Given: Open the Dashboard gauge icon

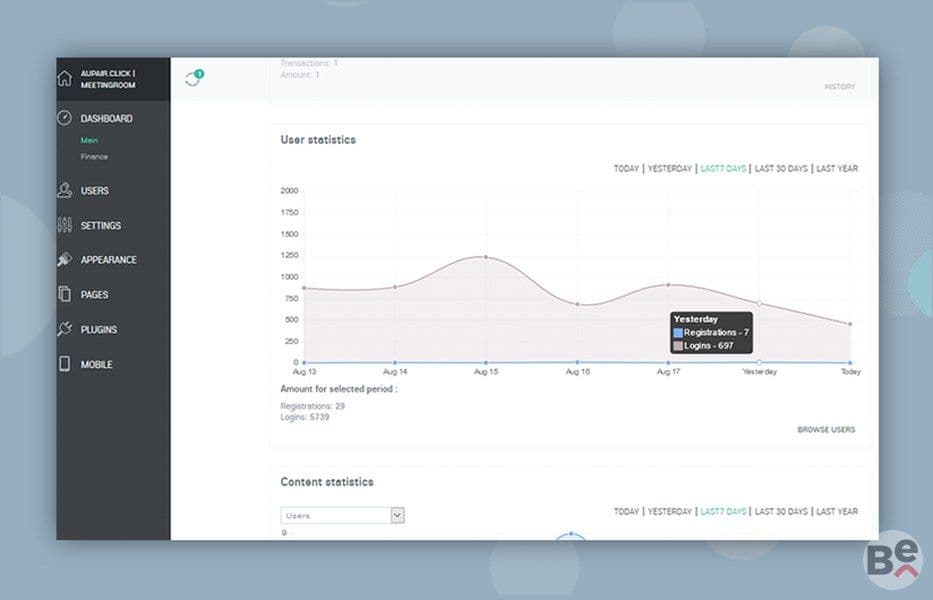Looking at the screenshot, I should (x=64, y=118).
